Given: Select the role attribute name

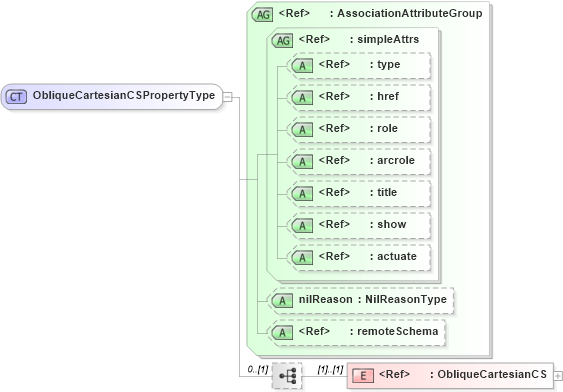Looking at the screenshot, I should (387, 128).
